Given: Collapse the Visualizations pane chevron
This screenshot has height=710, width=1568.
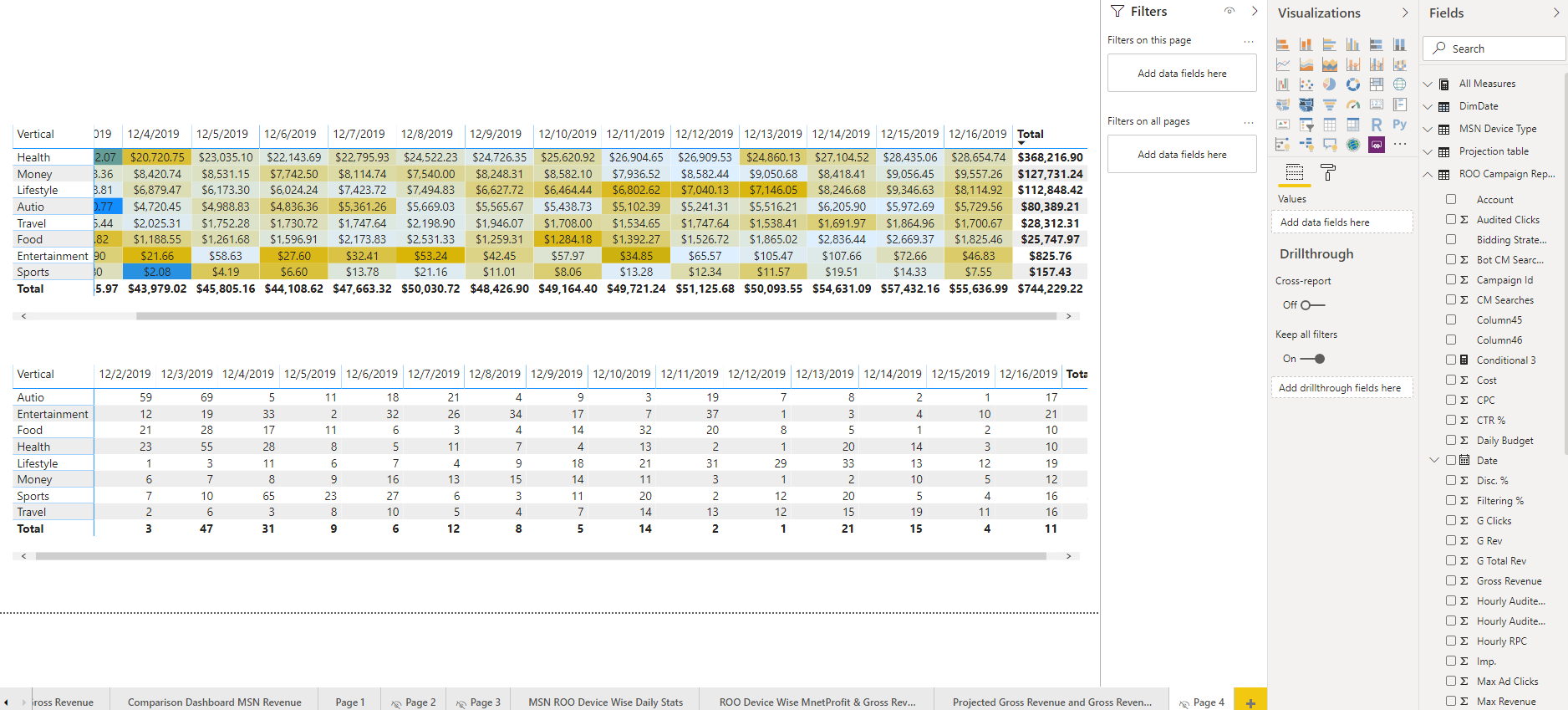Looking at the screenshot, I should point(1405,13).
